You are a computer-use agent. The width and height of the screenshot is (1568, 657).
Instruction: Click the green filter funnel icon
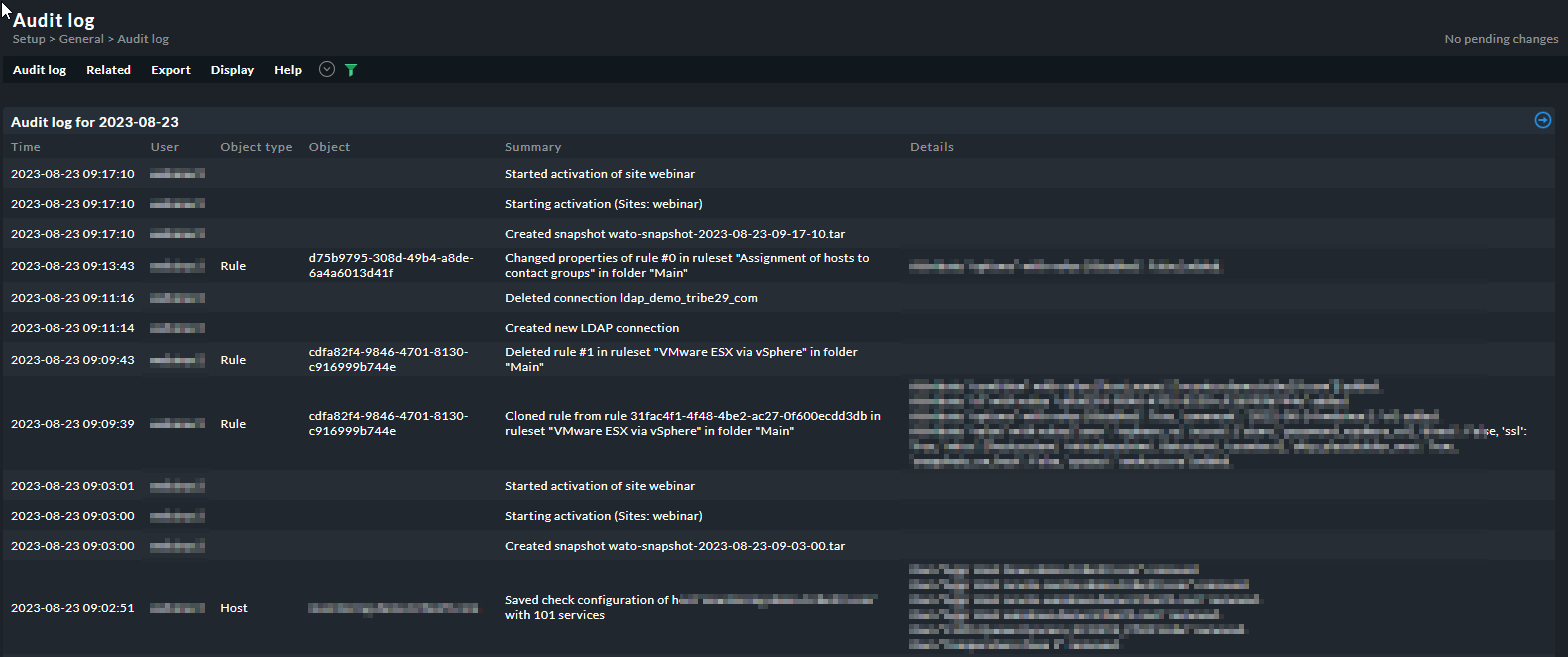(351, 70)
